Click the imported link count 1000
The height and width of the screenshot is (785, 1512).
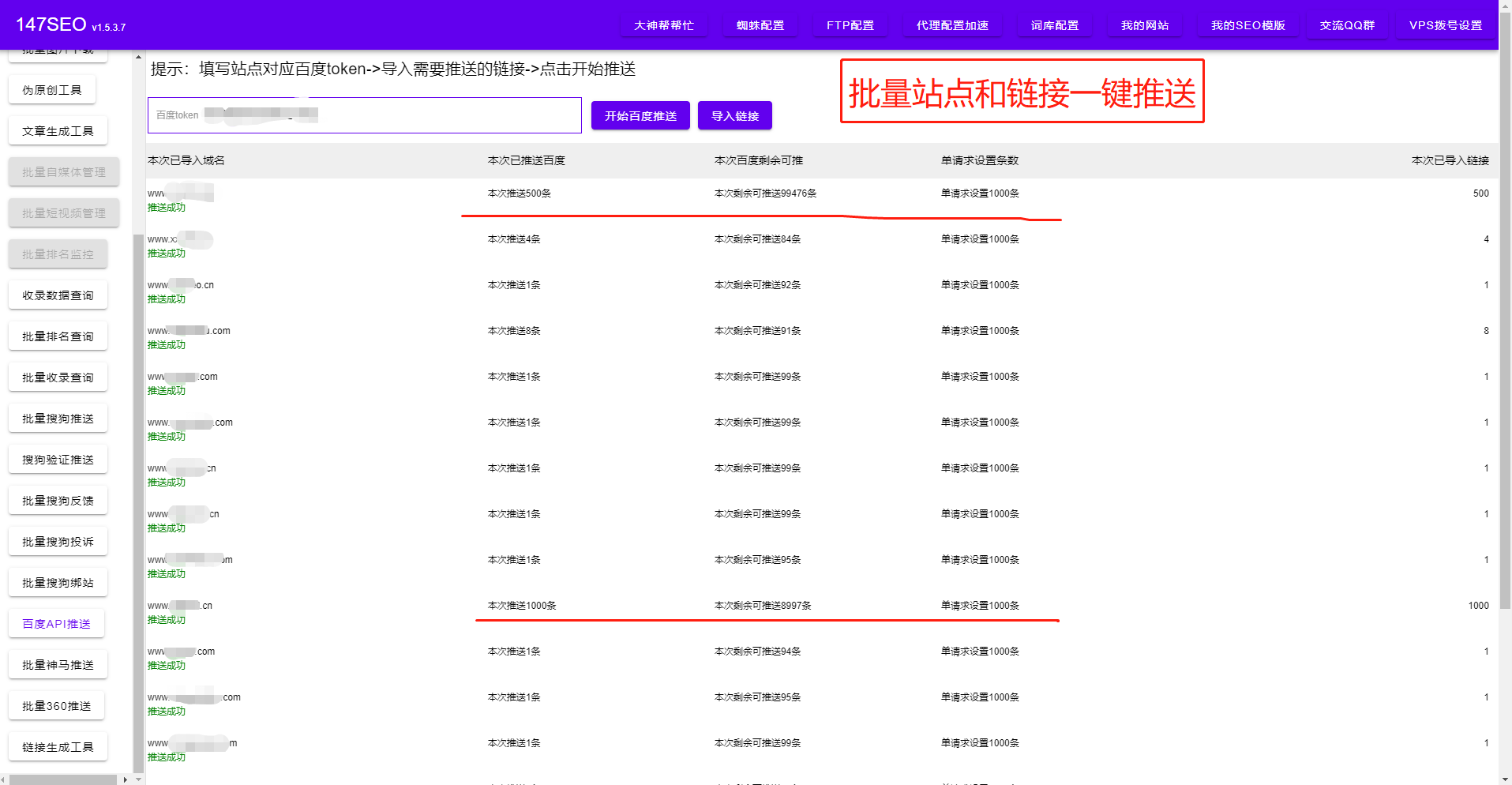point(1479,606)
